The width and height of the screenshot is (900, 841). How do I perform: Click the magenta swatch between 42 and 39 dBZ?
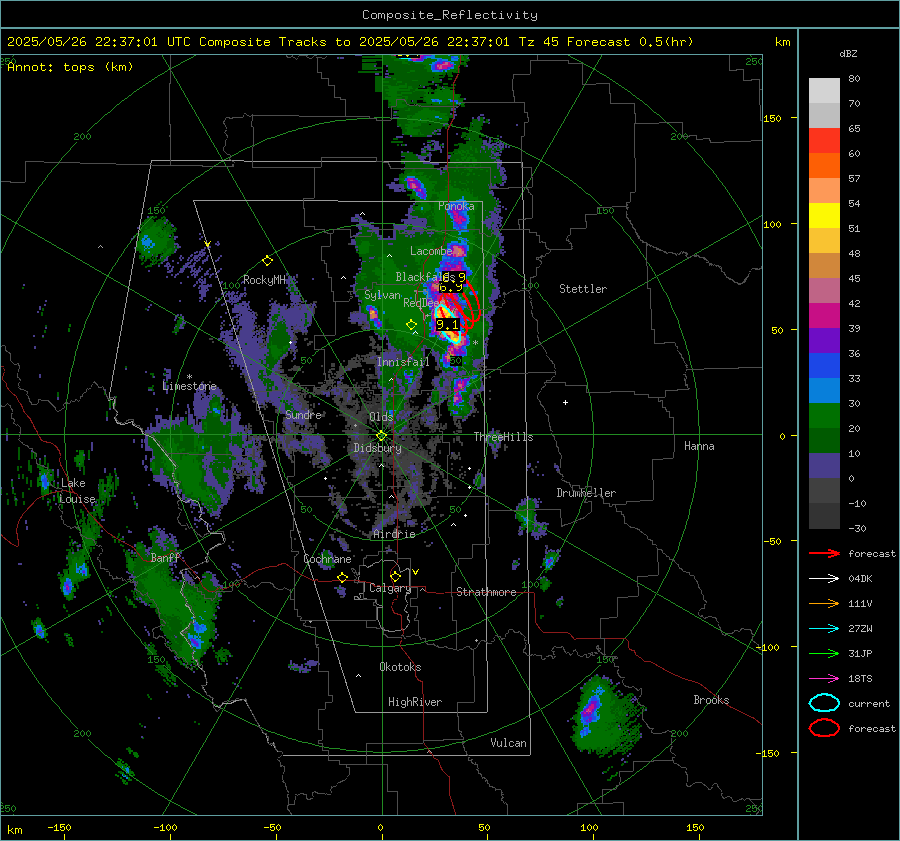coord(824,316)
